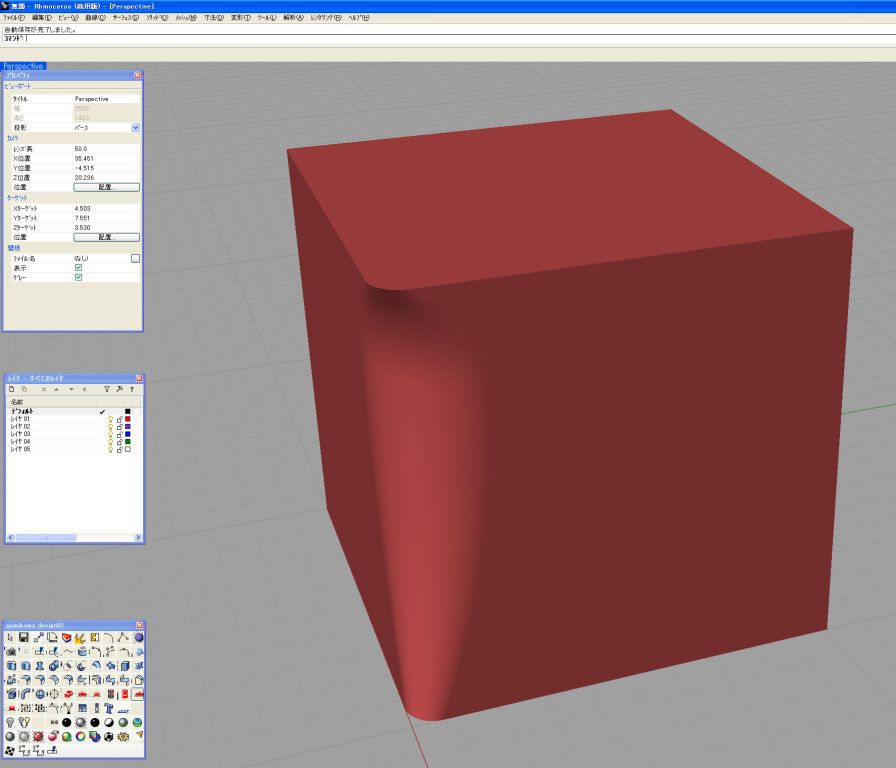Click the camera 配置 button

click(107, 187)
